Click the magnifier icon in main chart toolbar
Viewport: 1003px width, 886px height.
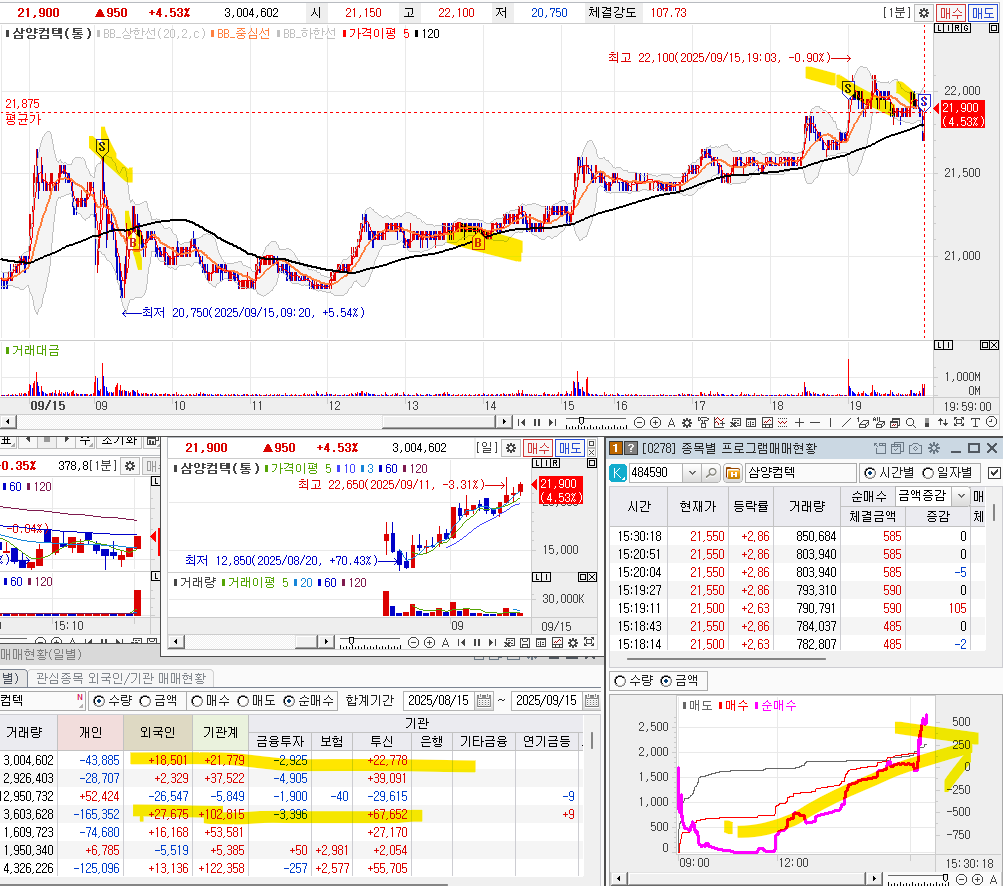[x=910, y=422]
